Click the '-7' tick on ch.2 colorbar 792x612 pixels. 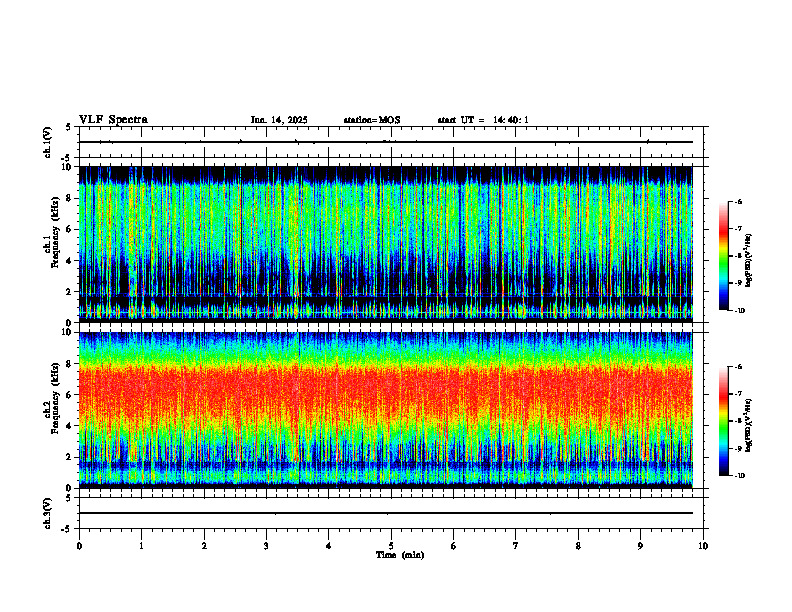coord(738,394)
